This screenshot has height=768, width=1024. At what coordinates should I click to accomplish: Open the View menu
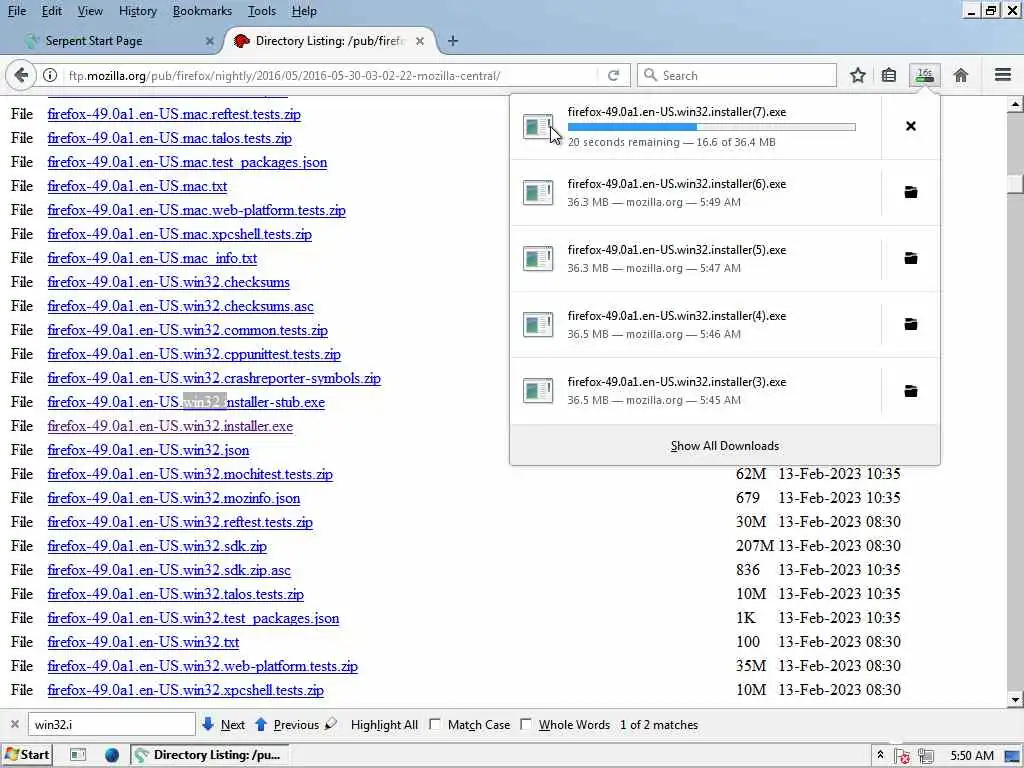tap(90, 11)
